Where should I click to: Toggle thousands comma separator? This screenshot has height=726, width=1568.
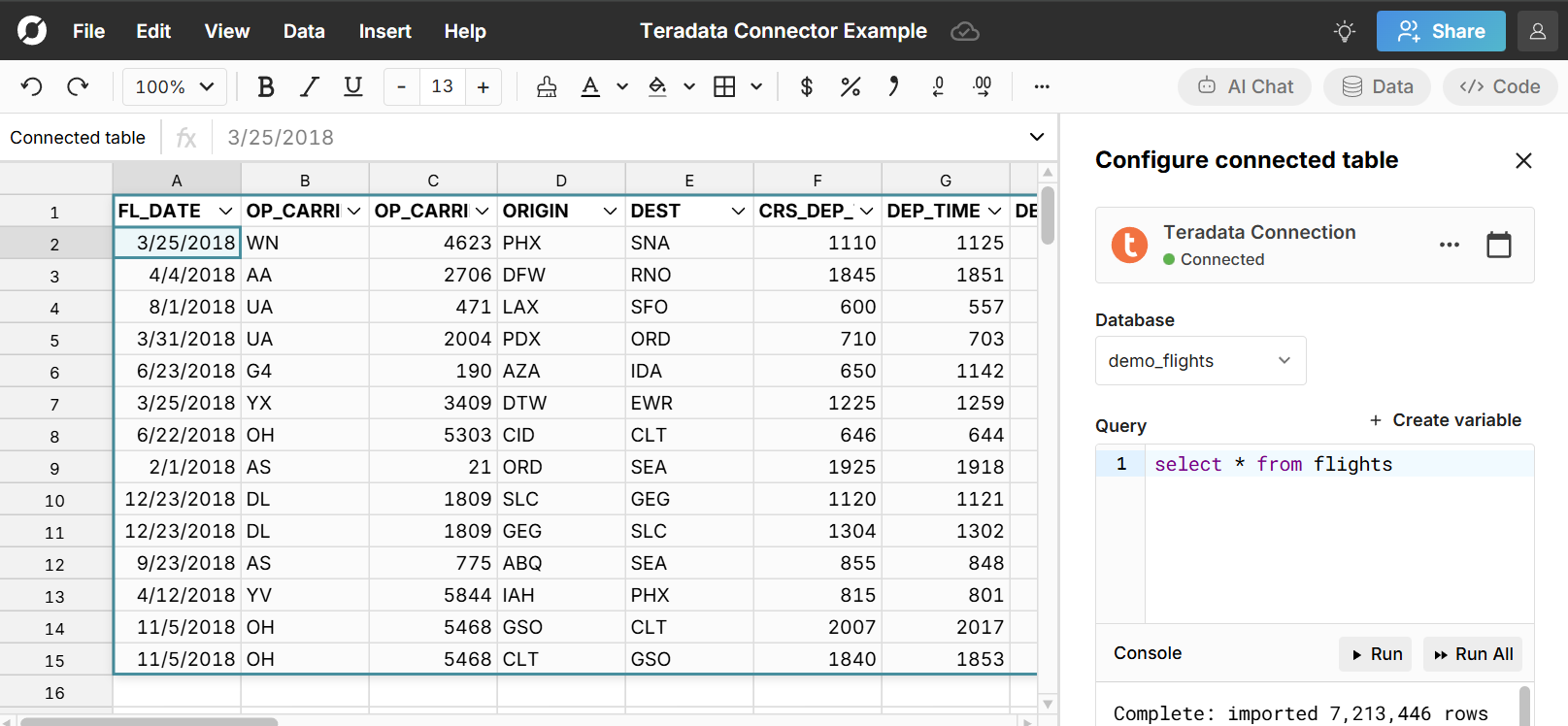893,86
